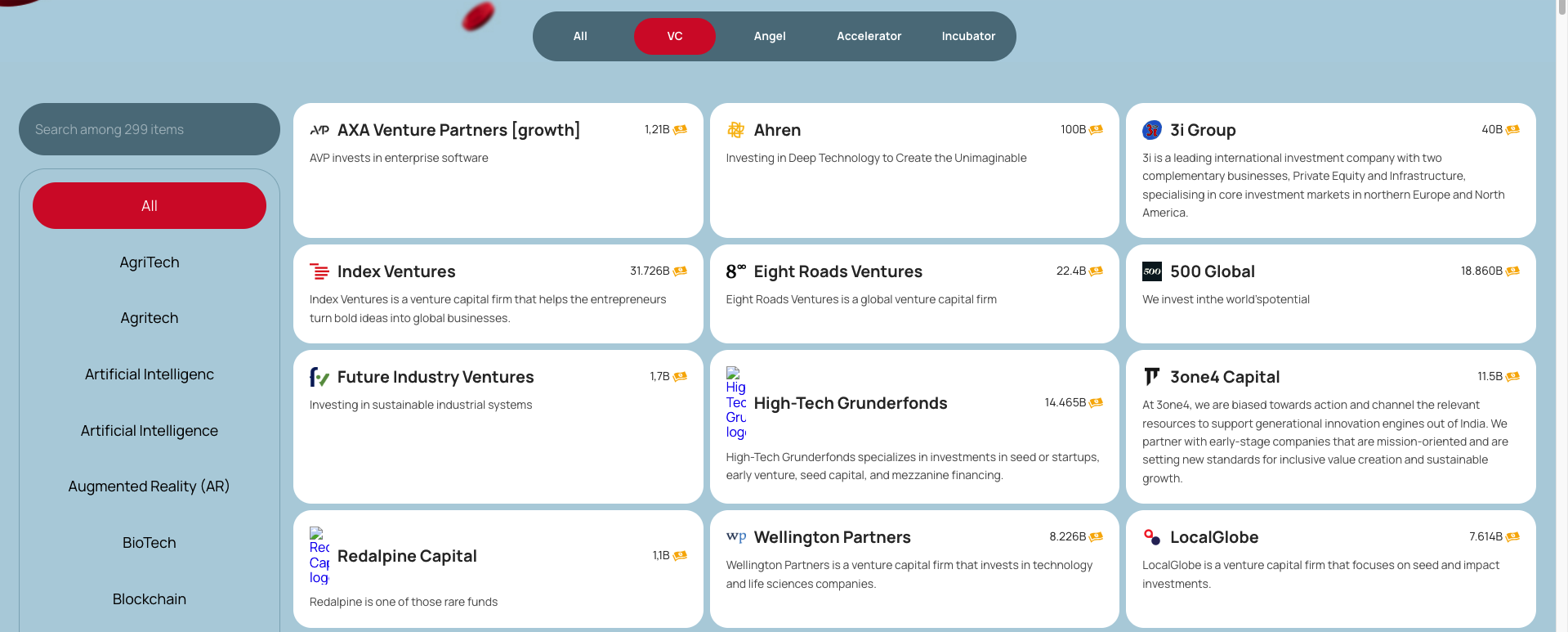Open High-Tech Grunderfonds card title
The height and width of the screenshot is (632, 1568).
coord(851,403)
